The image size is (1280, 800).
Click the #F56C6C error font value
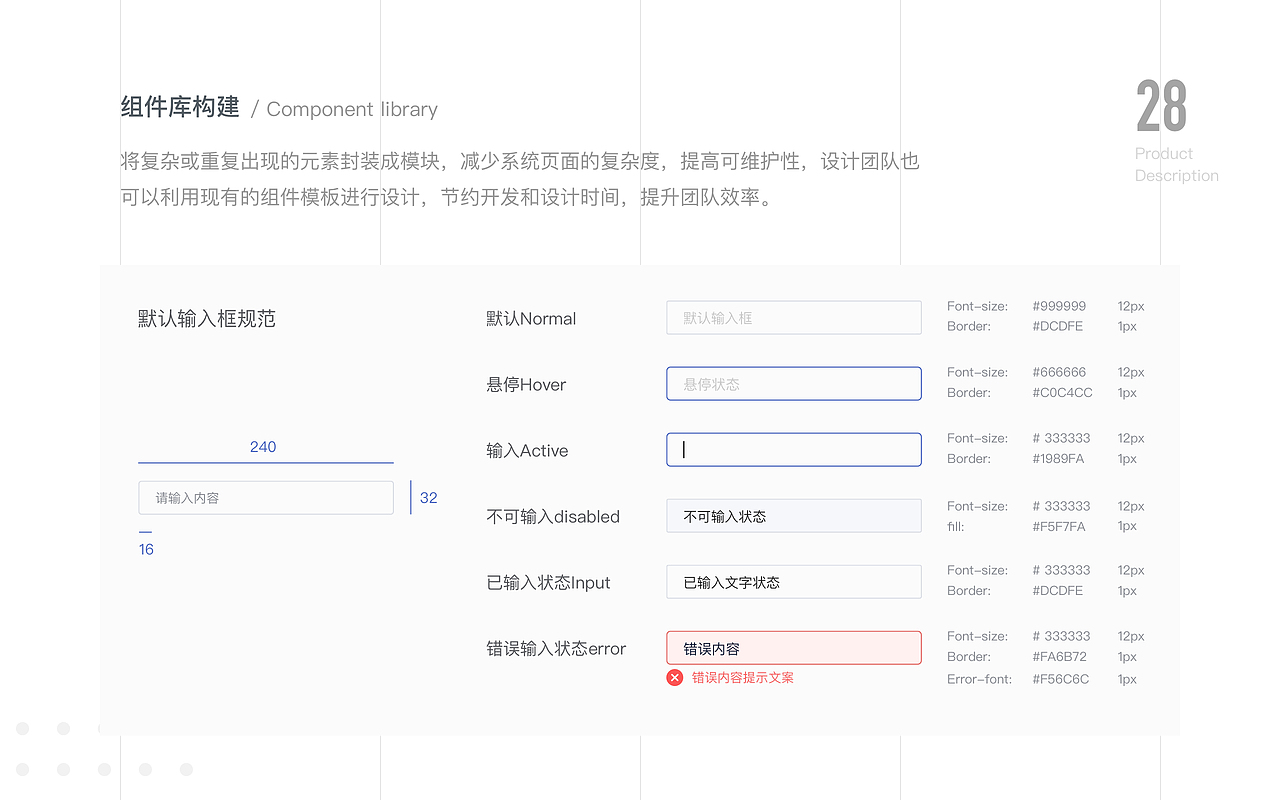click(1061, 679)
